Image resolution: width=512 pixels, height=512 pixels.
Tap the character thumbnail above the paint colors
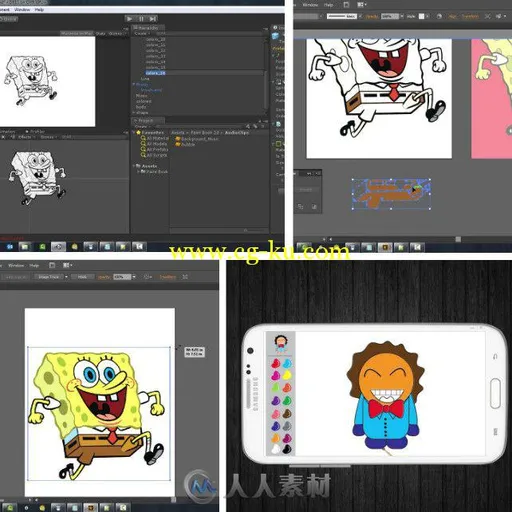[x=281, y=344]
